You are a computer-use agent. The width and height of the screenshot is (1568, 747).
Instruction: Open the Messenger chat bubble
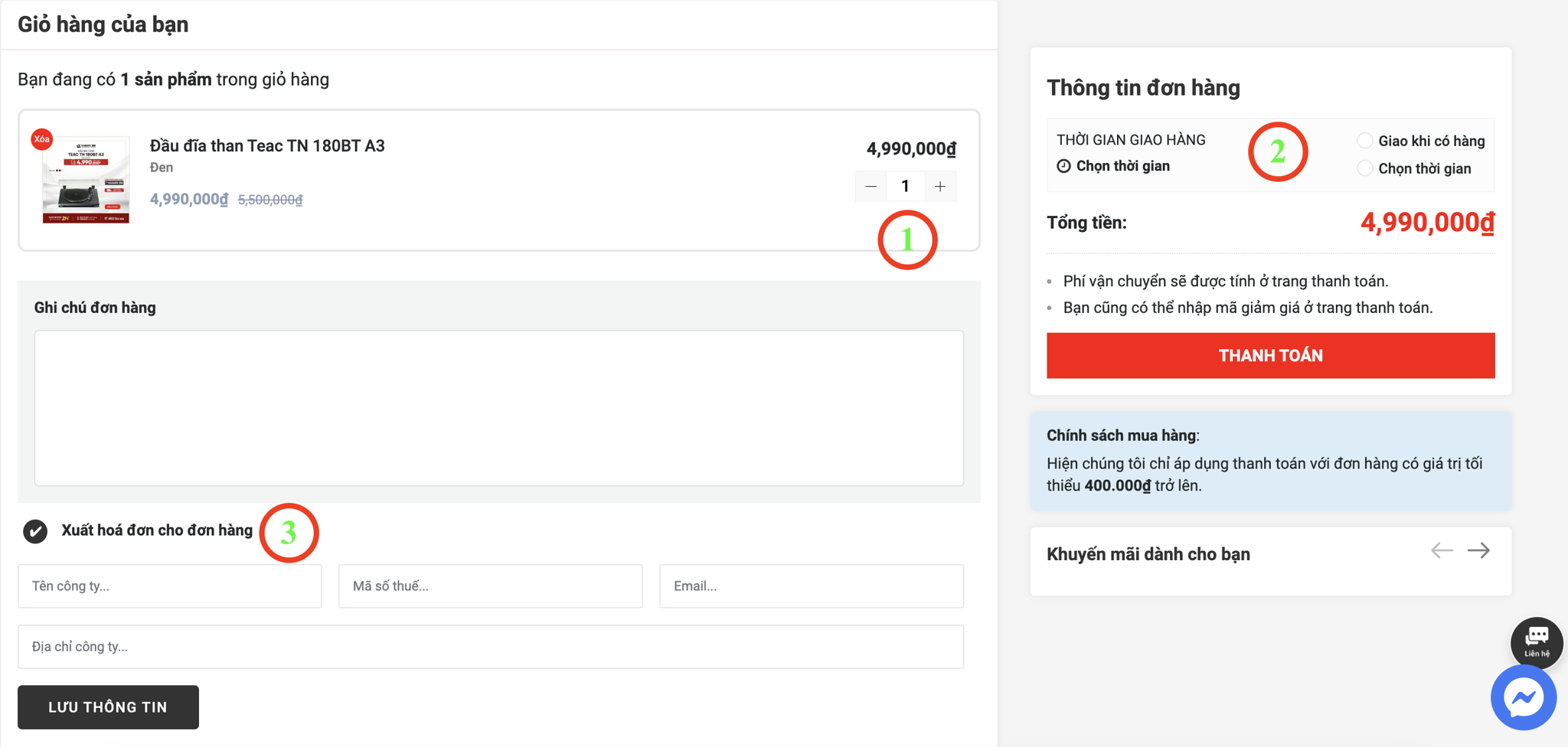1523,697
